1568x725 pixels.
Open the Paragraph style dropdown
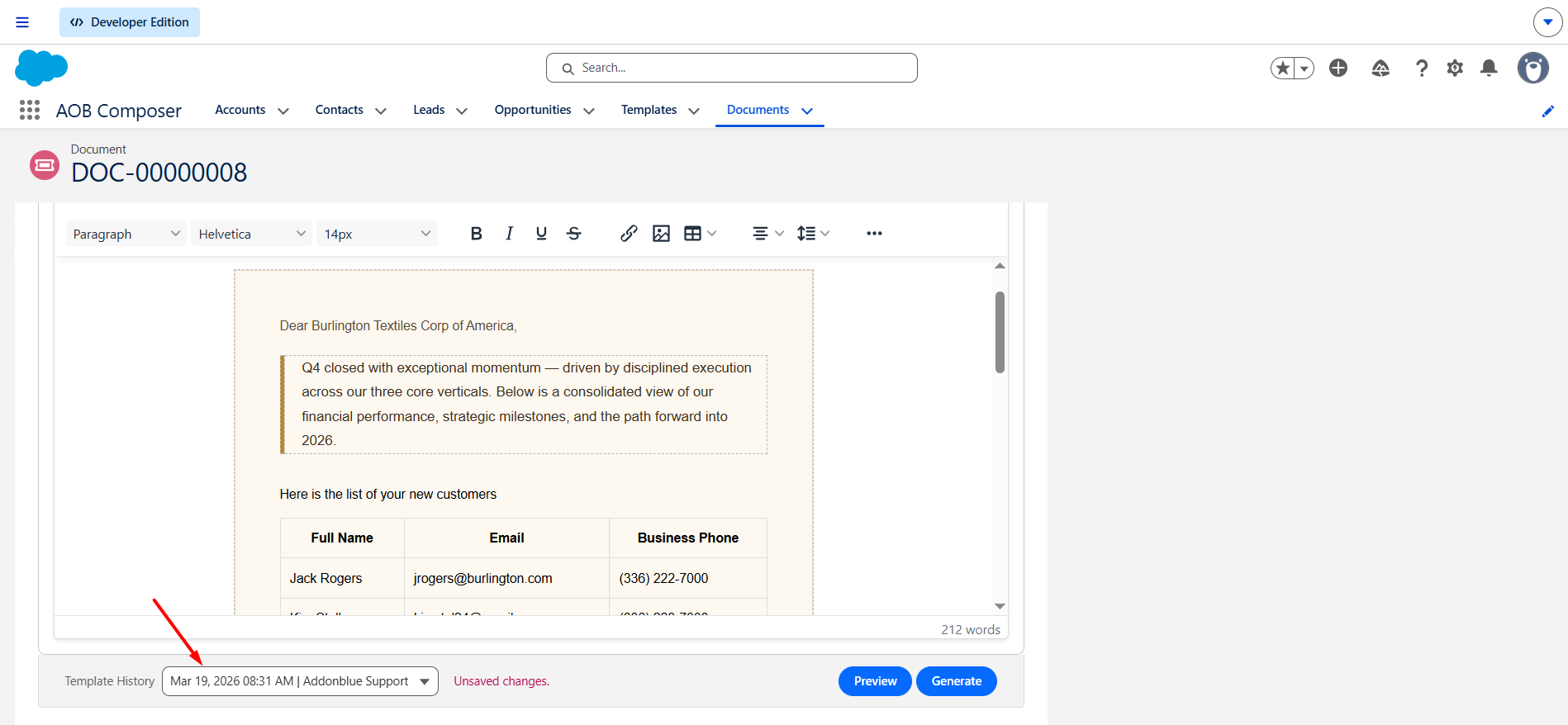[126, 234]
